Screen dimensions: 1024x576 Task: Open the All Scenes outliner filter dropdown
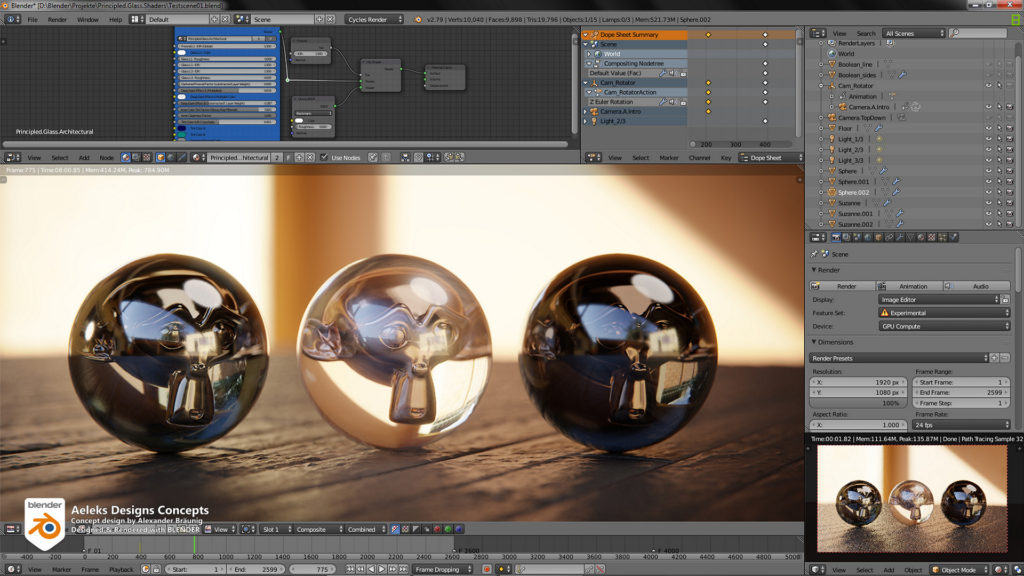(914, 33)
